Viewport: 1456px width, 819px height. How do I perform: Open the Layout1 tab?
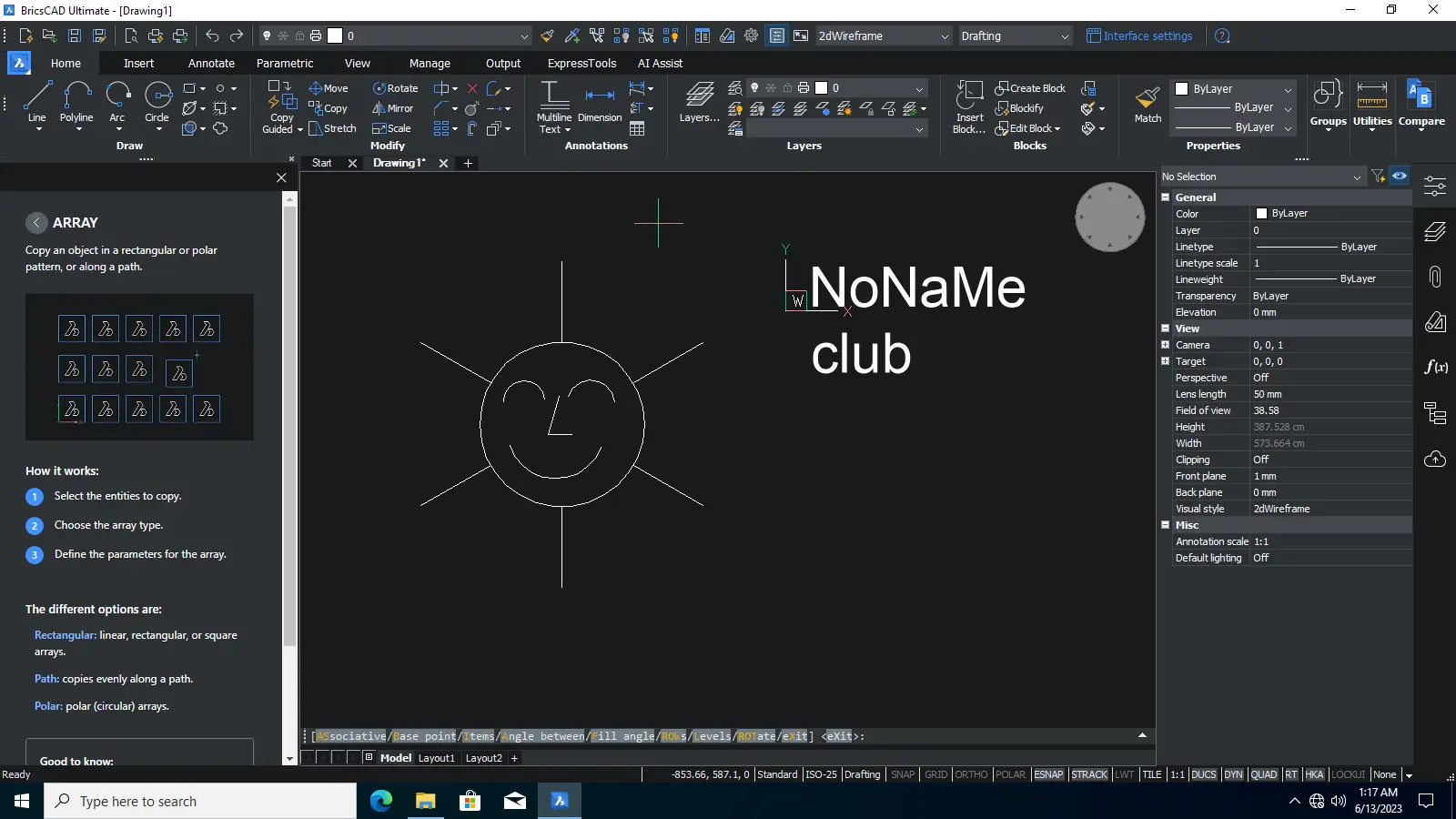(436, 758)
